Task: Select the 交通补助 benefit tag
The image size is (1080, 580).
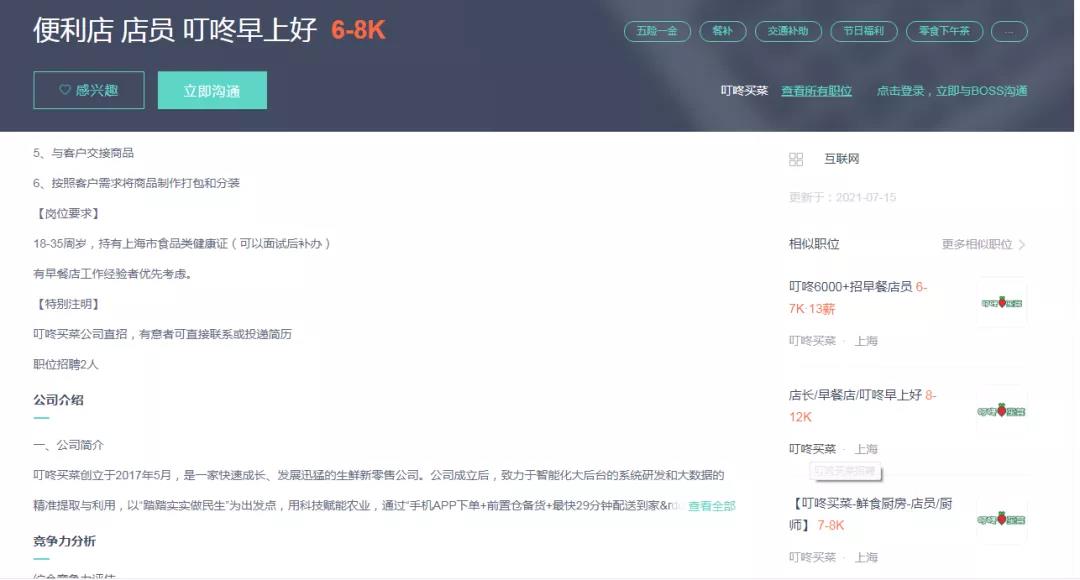Action: click(x=788, y=31)
